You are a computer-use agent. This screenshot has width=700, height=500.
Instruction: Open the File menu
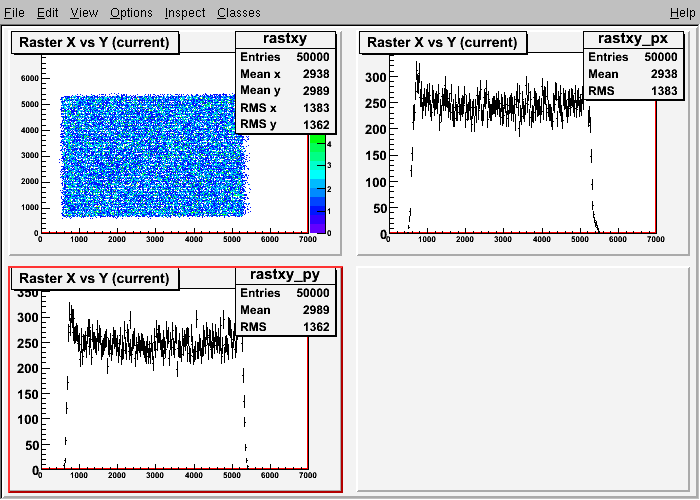tap(14, 13)
